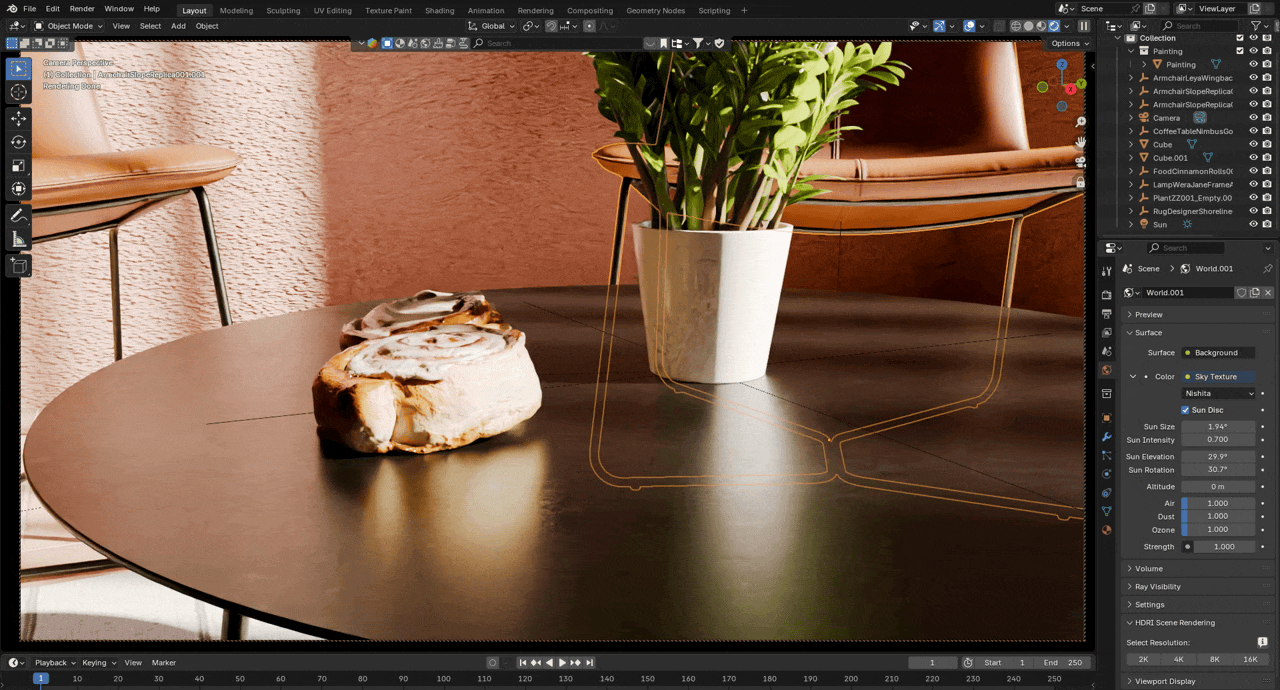Expand the Ray Visibility panel

tap(1157, 587)
